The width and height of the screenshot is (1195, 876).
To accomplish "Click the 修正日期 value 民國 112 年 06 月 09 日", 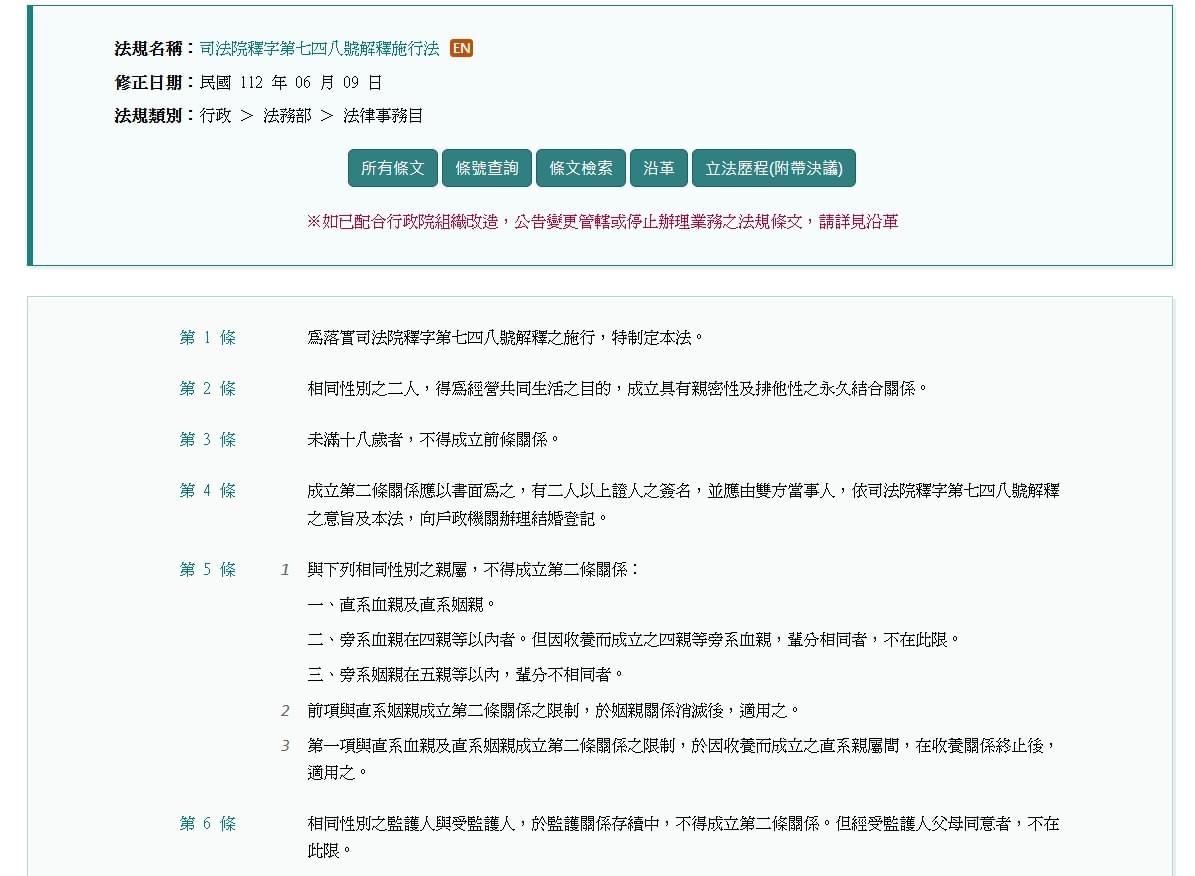I will pos(290,82).
